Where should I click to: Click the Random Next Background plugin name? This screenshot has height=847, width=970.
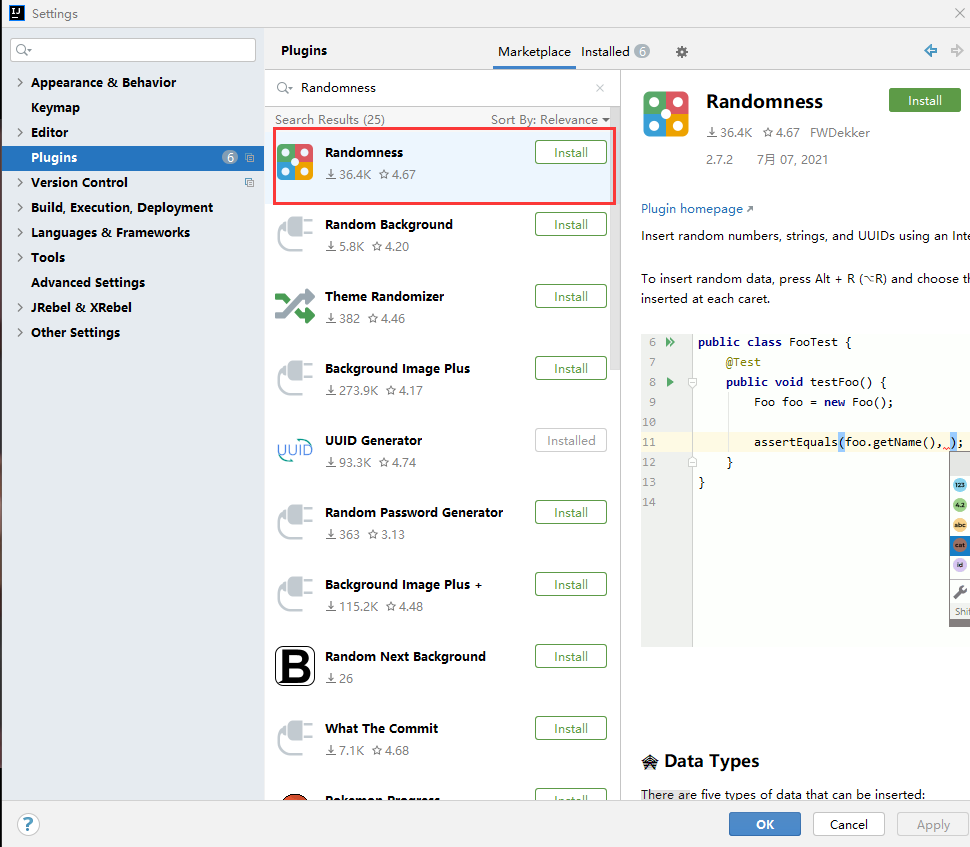405,656
